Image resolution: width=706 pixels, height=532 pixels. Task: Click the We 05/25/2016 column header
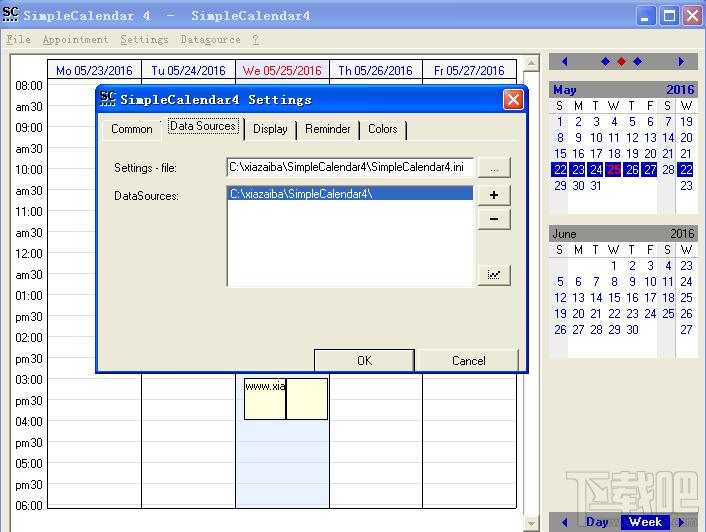(x=282, y=71)
